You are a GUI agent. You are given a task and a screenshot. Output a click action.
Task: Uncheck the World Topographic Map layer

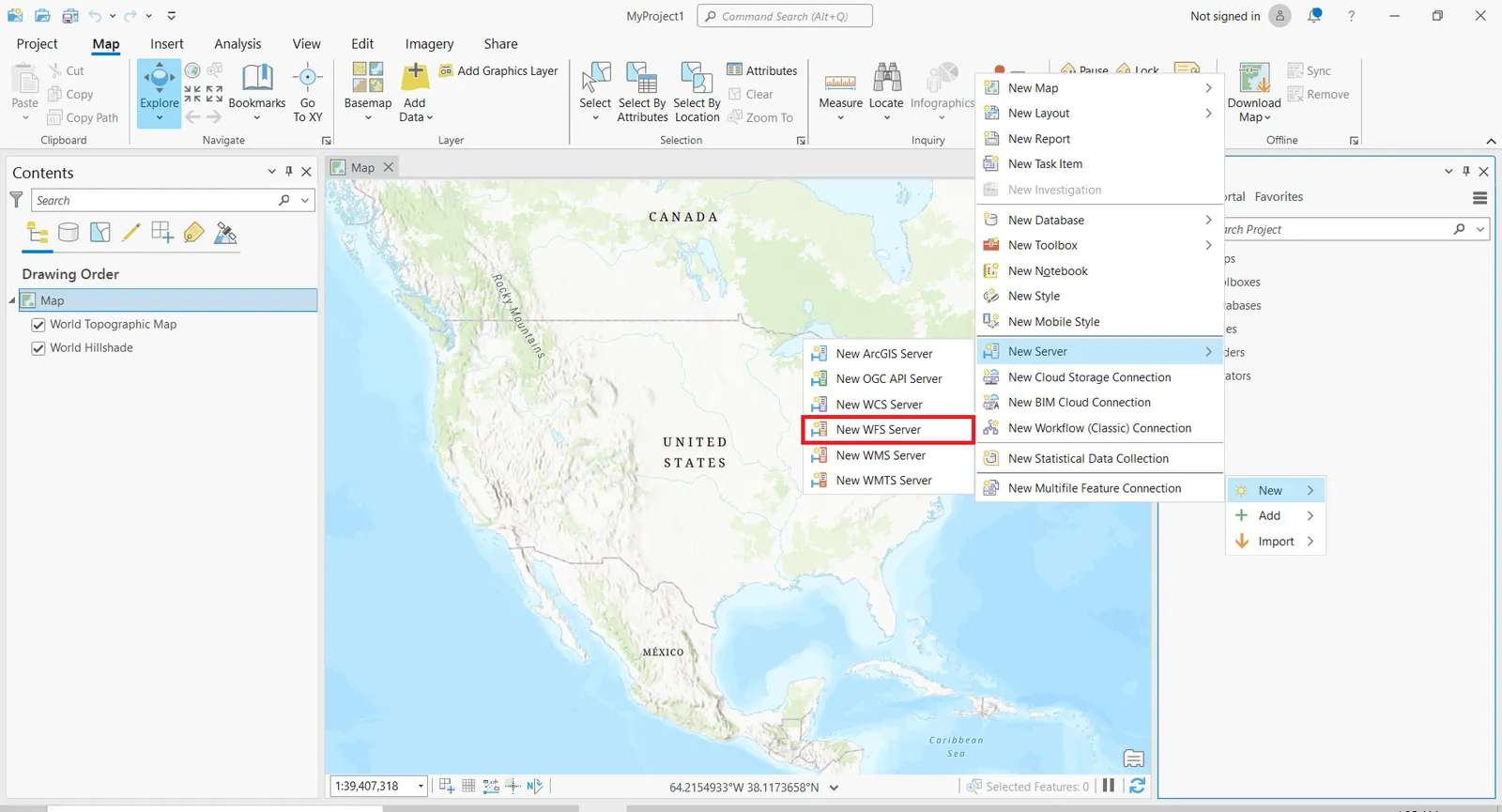coord(38,325)
